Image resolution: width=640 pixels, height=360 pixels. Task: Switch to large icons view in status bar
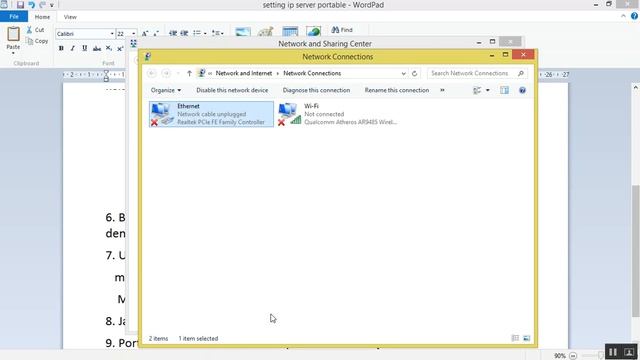click(527, 338)
